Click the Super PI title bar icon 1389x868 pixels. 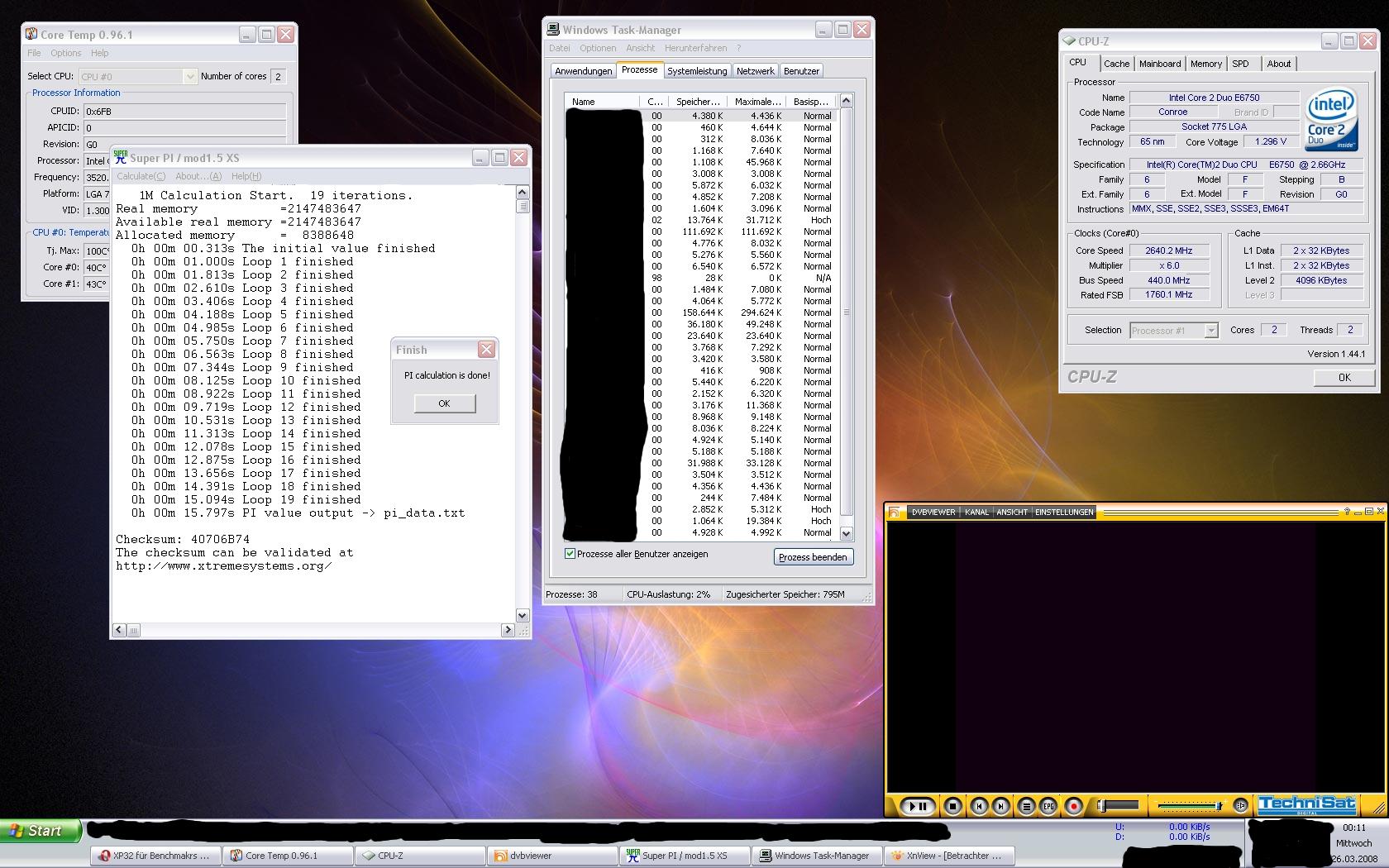click(121, 157)
